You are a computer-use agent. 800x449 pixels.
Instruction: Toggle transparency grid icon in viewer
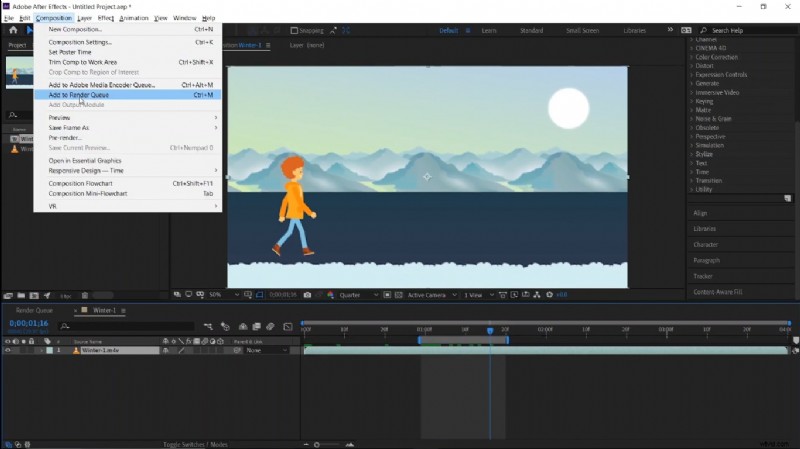[398, 295]
